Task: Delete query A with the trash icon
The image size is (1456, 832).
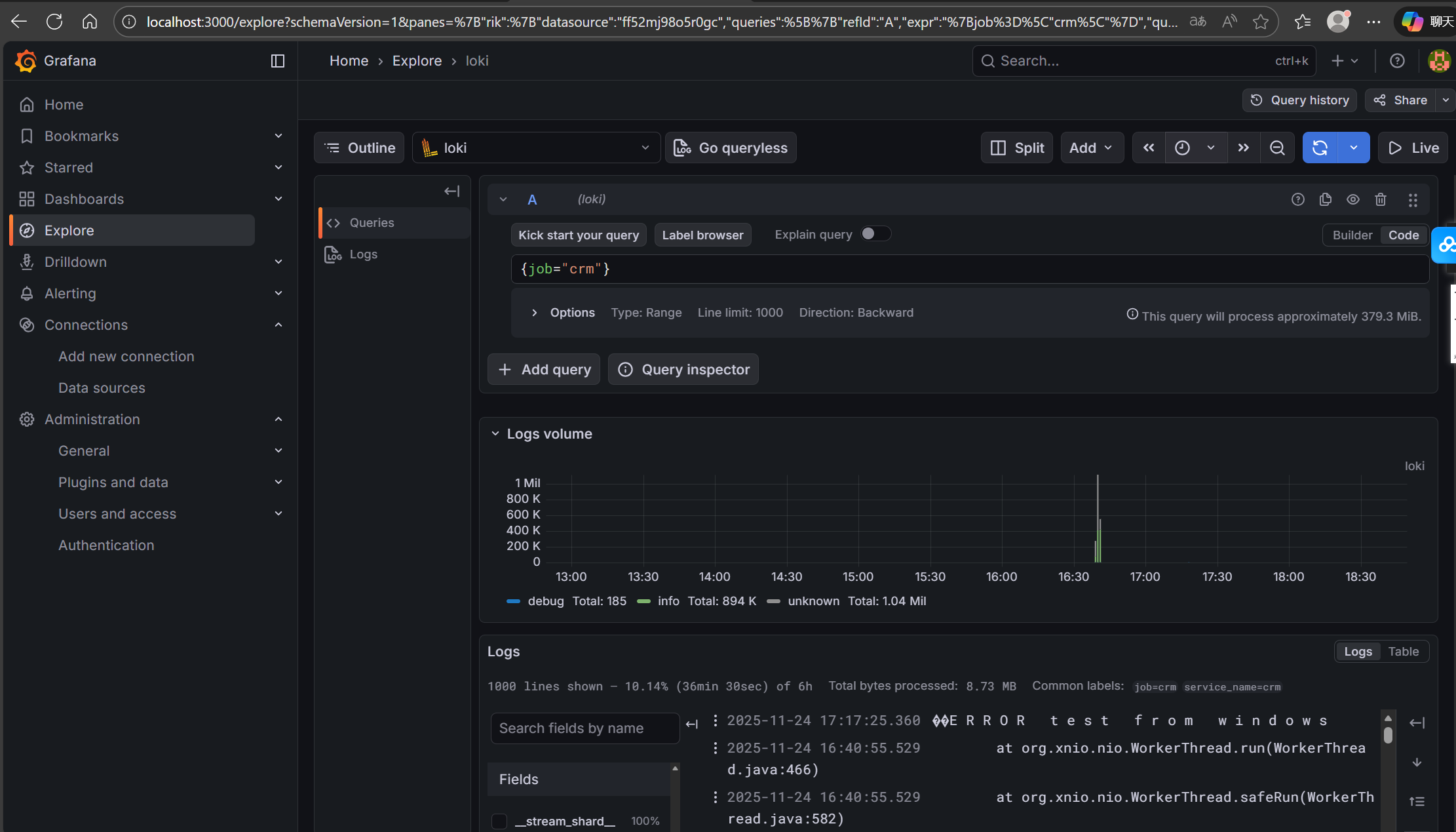Action: coord(1381,199)
